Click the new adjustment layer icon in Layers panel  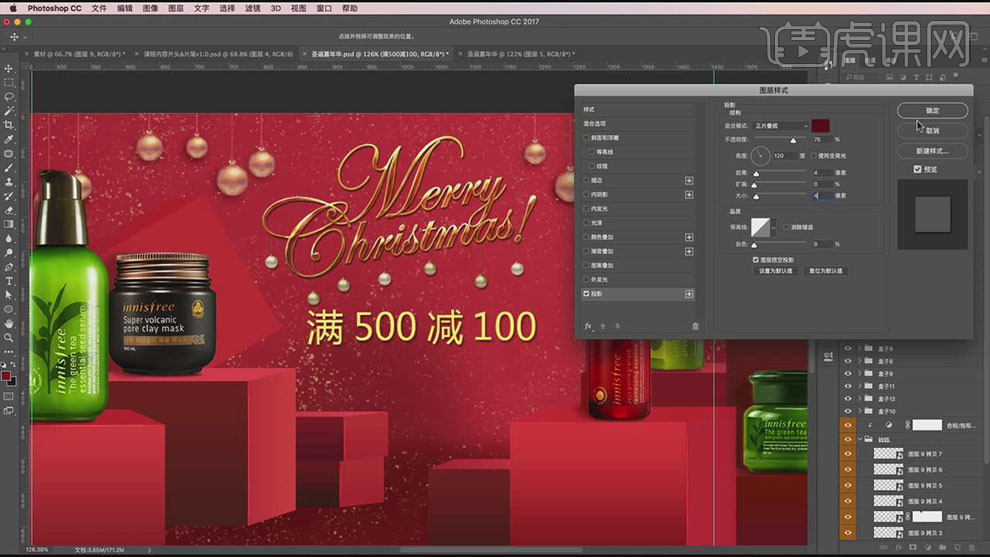927,548
